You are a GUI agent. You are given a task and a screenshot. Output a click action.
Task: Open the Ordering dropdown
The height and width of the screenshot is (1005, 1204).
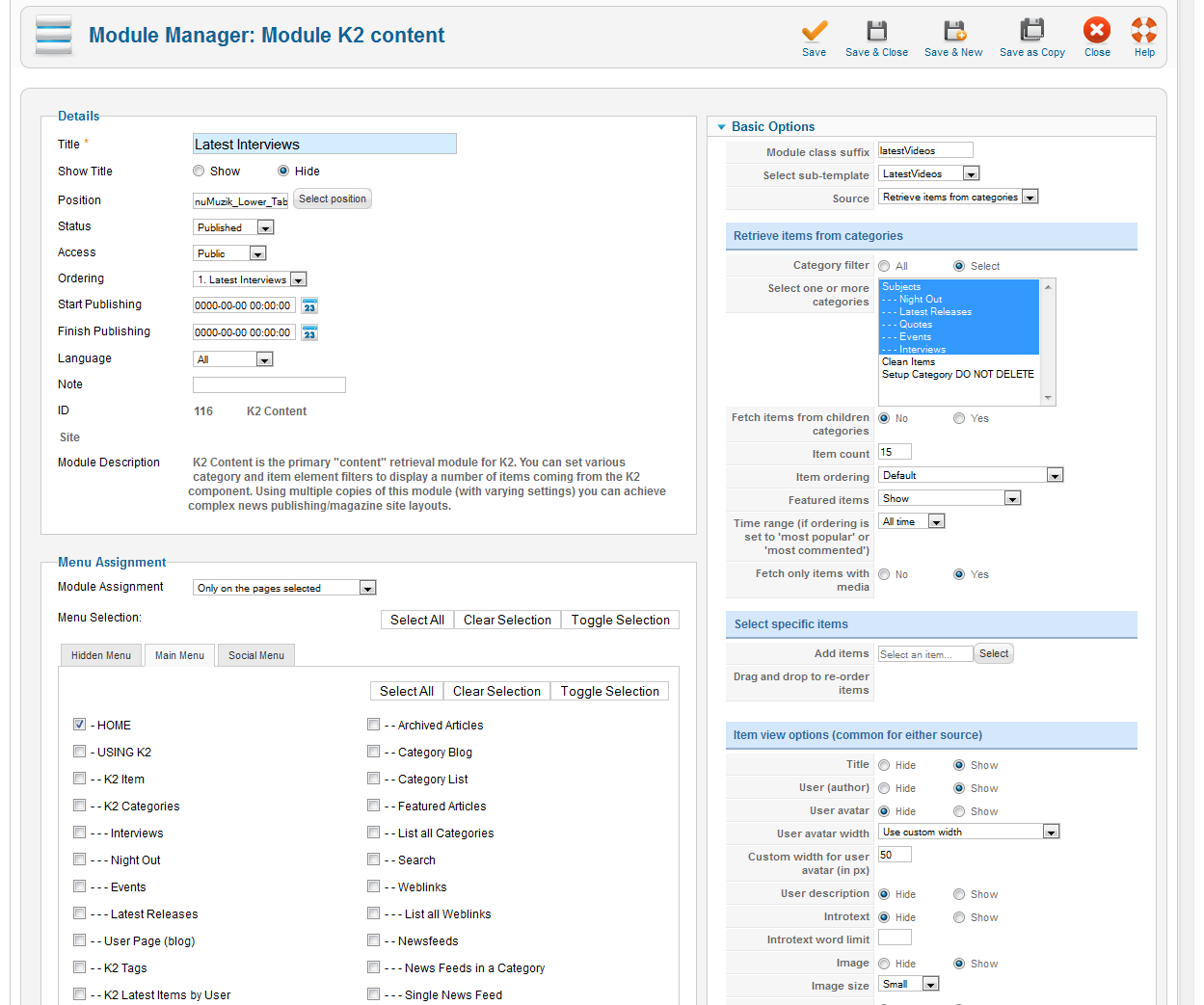point(250,279)
